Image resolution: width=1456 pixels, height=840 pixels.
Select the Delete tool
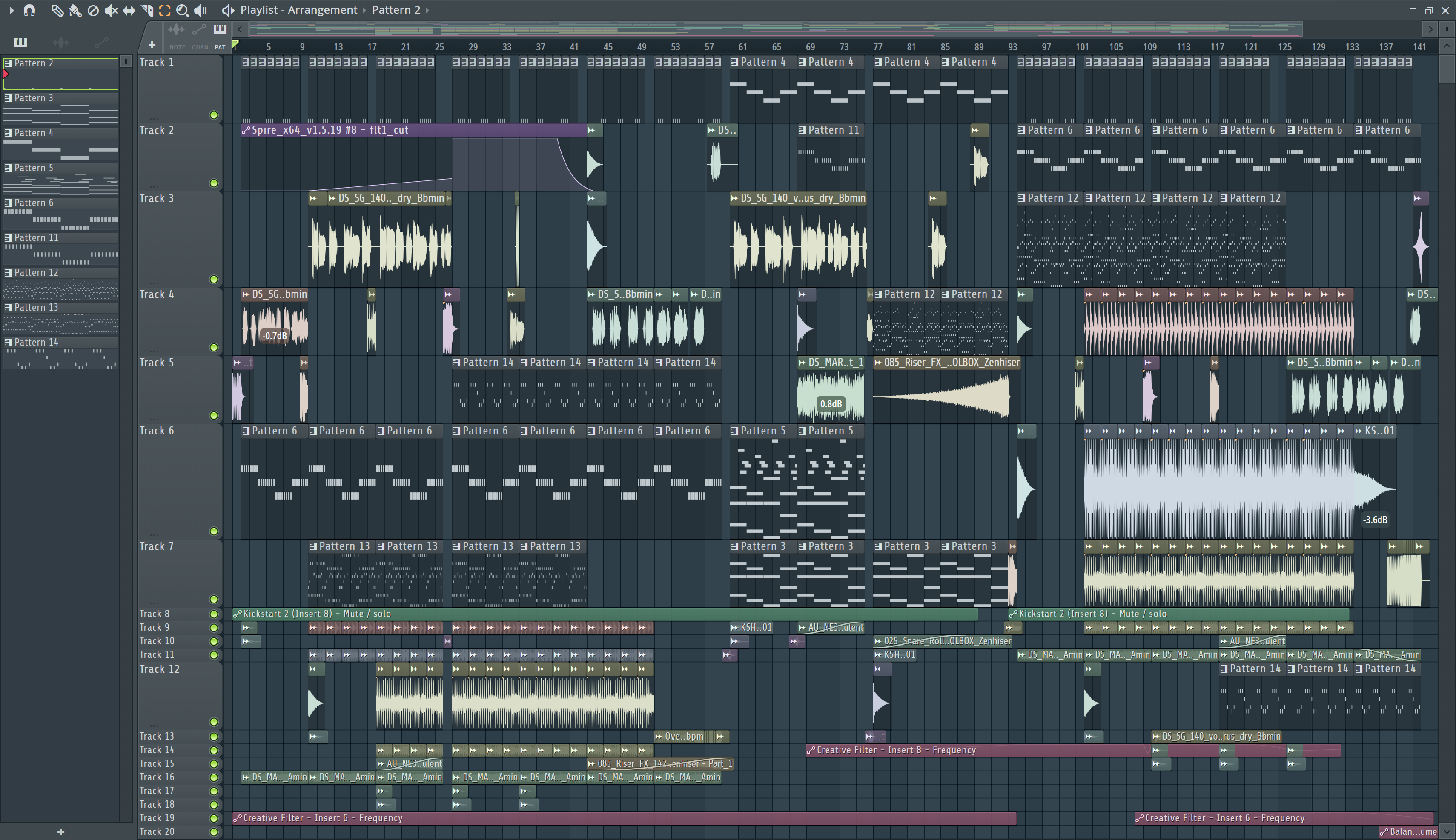tap(93, 10)
